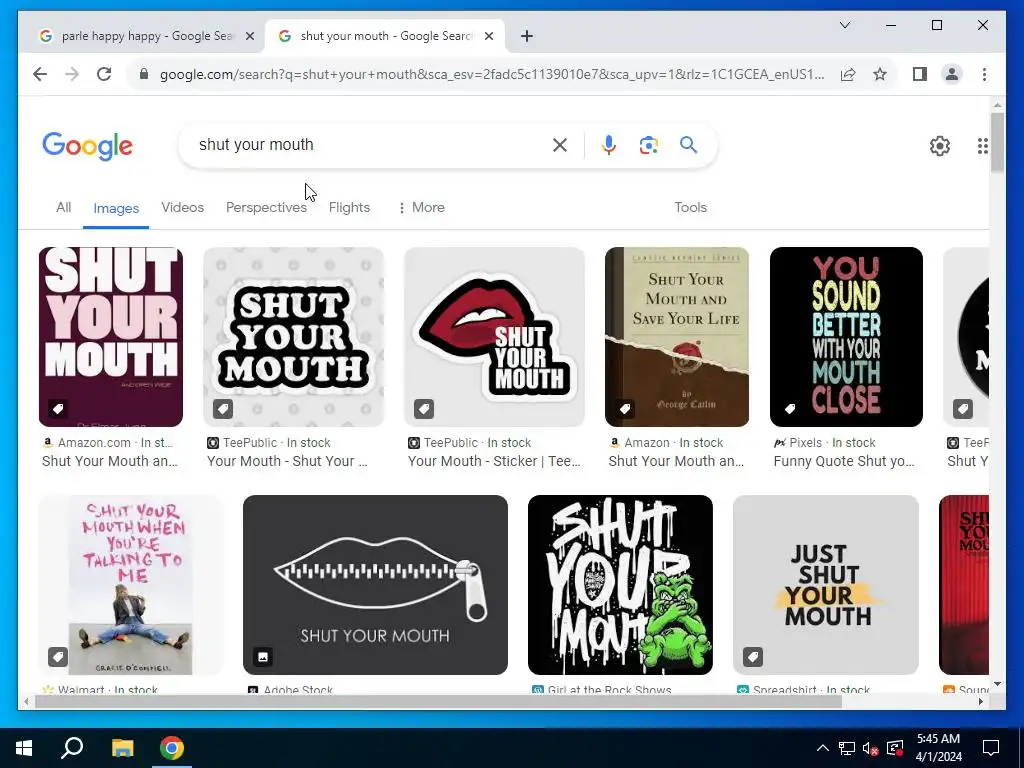Open search Tools button
The image size is (1024, 768).
click(x=690, y=207)
